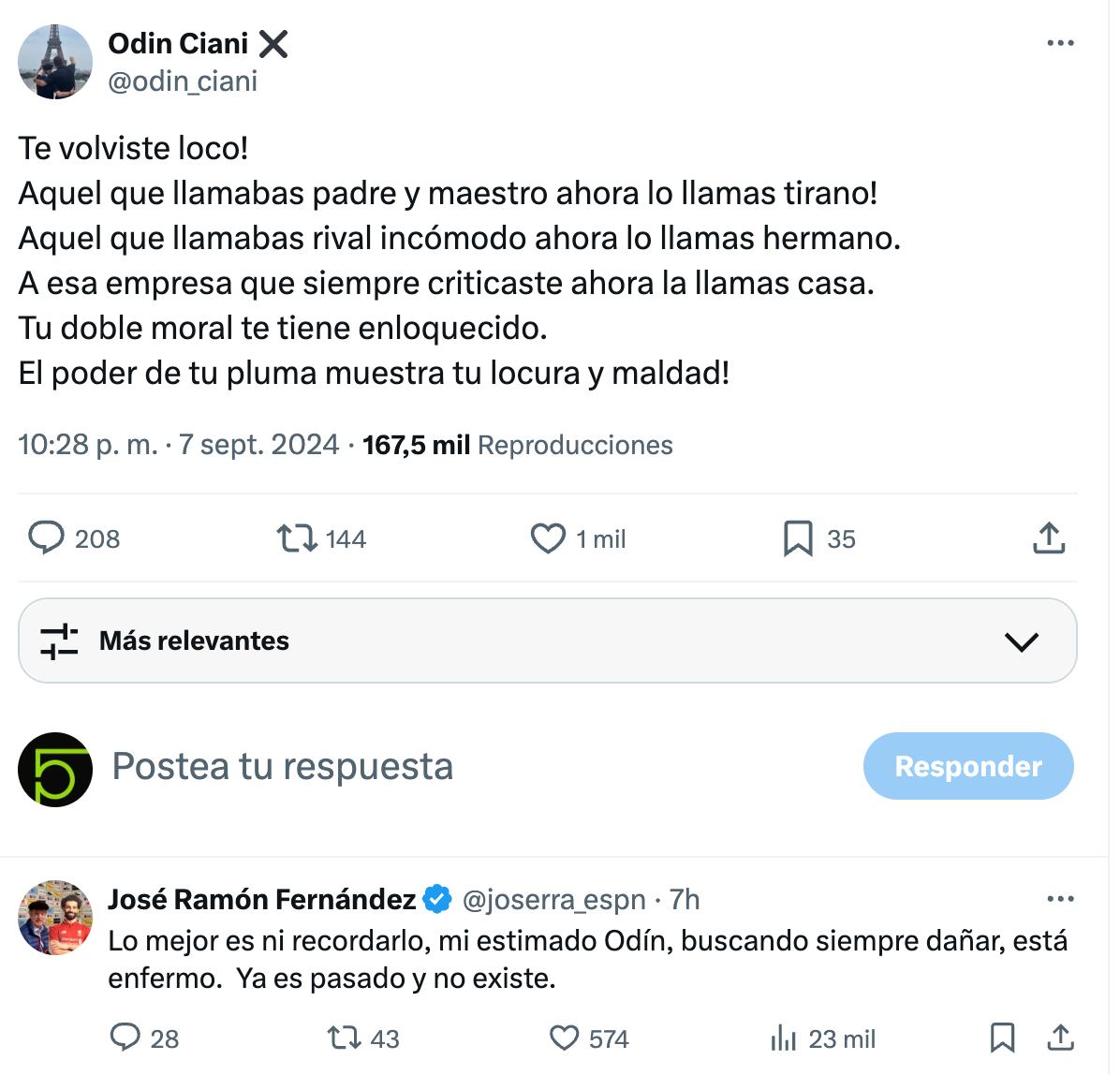Share Odin Ciani's main post

coord(1049,538)
